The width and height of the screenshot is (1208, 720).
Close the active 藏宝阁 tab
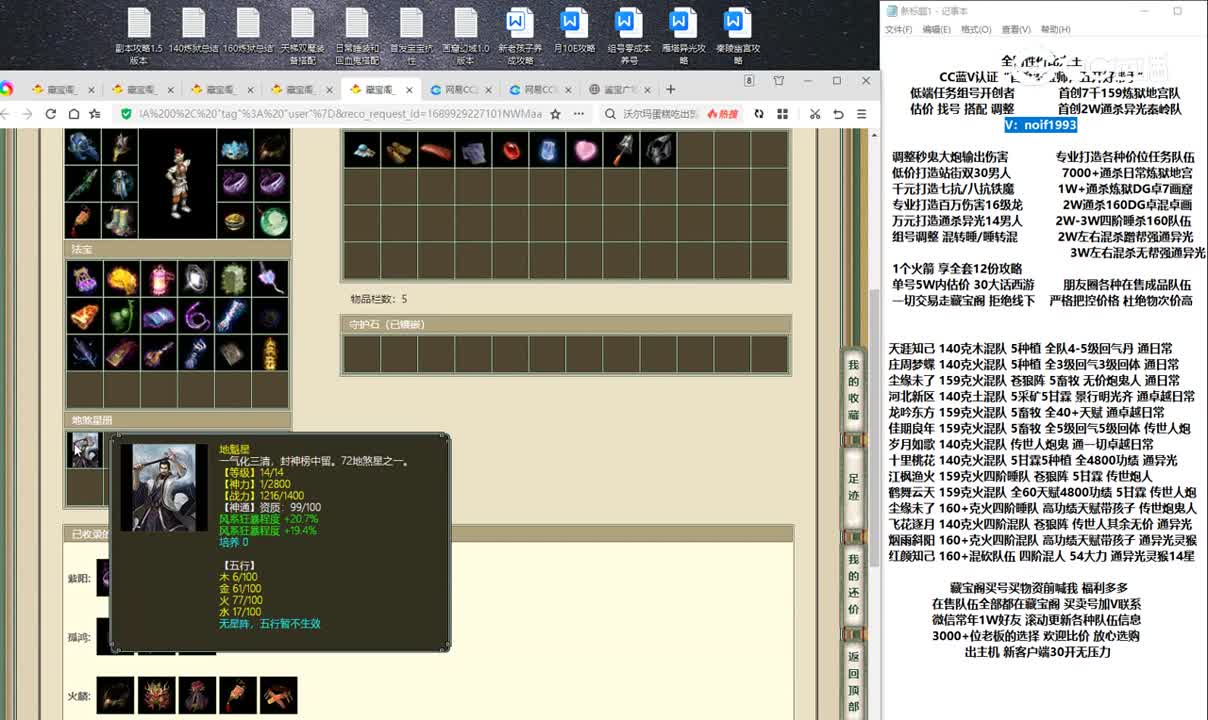411,89
